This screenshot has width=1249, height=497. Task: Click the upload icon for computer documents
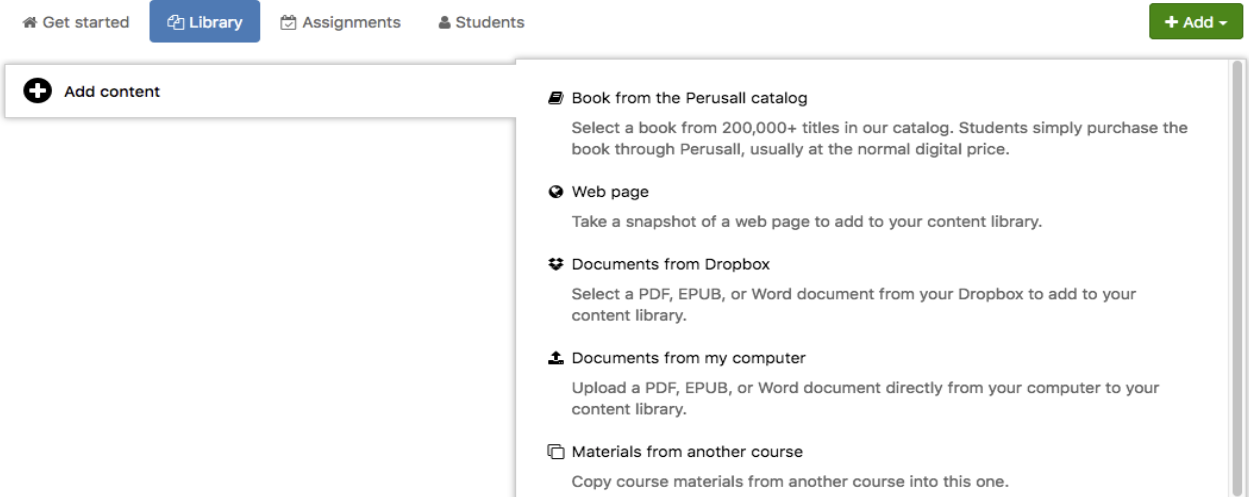coord(556,358)
